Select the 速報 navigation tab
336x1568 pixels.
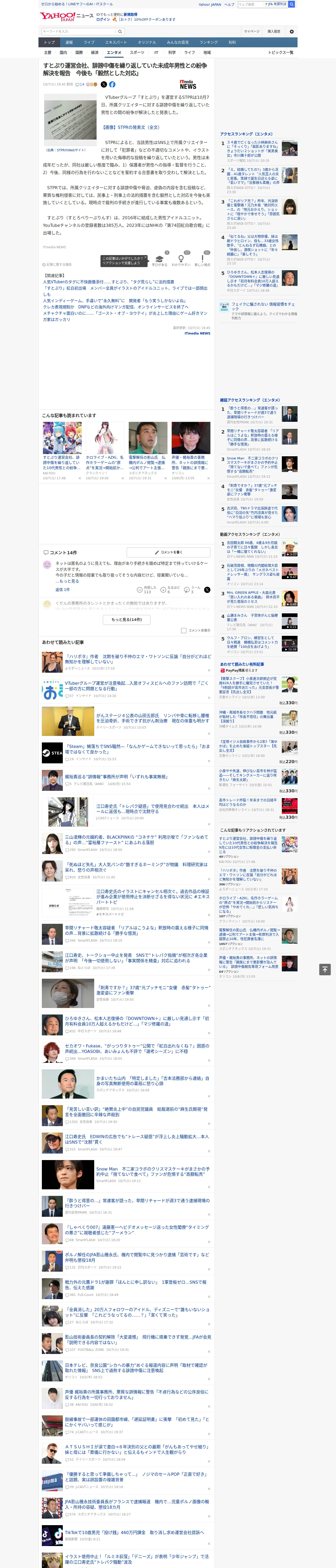click(69, 43)
